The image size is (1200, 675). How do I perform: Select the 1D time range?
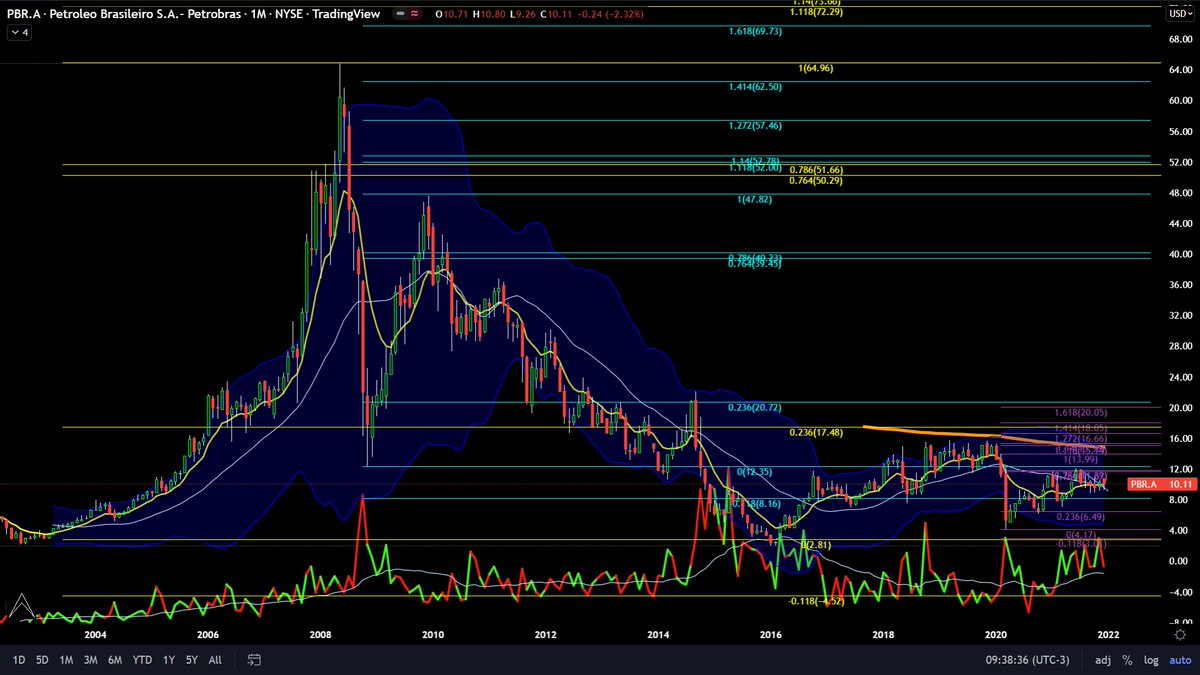19,660
